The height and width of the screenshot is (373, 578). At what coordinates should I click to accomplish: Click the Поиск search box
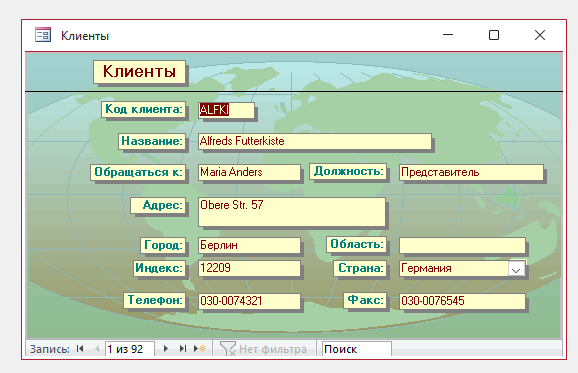pos(356,349)
